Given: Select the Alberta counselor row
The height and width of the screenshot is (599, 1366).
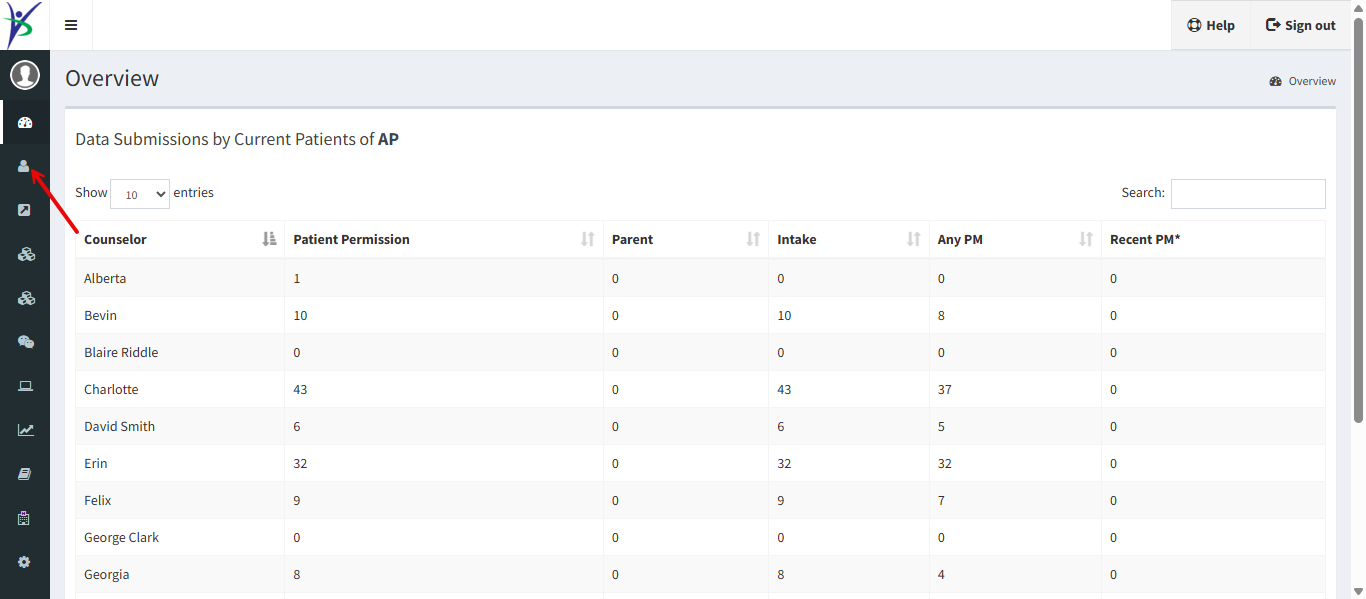Looking at the screenshot, I should [700, 278].
